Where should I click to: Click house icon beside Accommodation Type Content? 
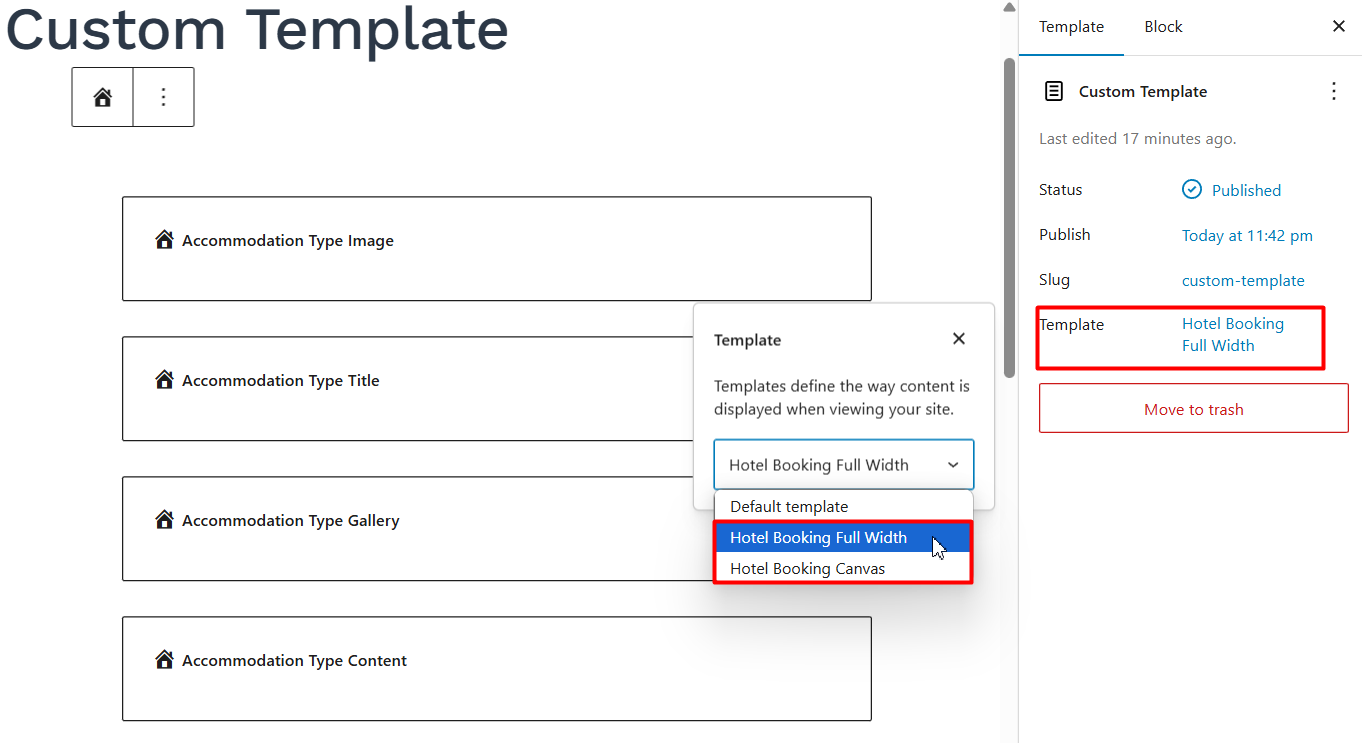pos(165,660)
